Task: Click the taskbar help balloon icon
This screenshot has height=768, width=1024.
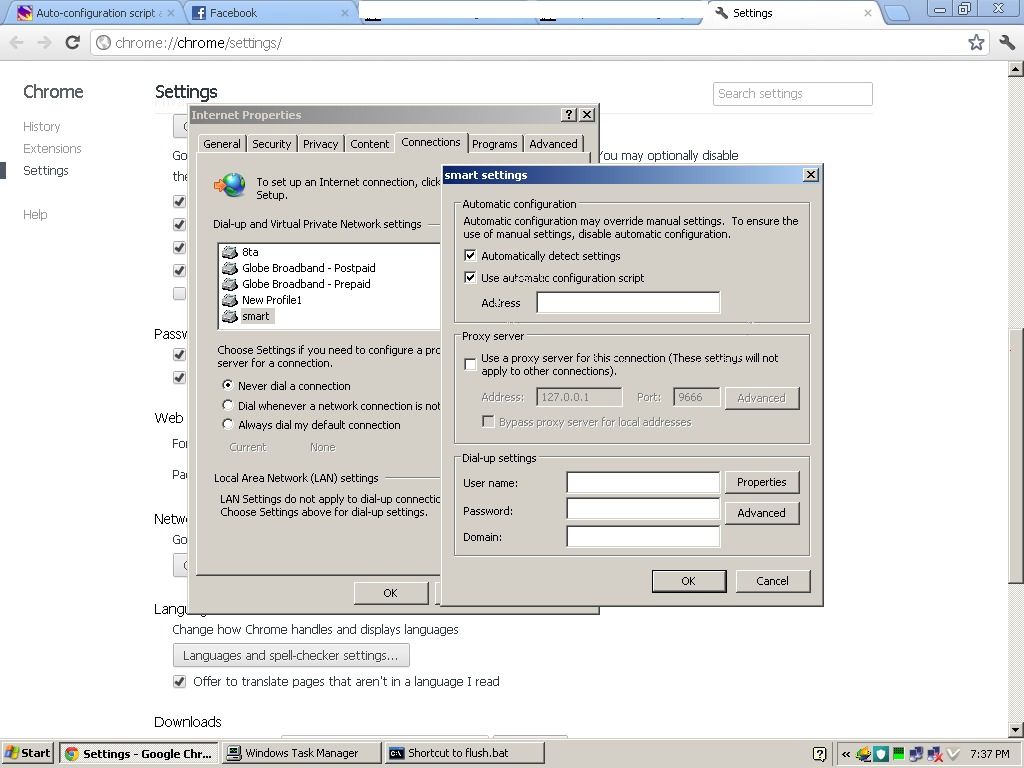Action: [820, 754]
